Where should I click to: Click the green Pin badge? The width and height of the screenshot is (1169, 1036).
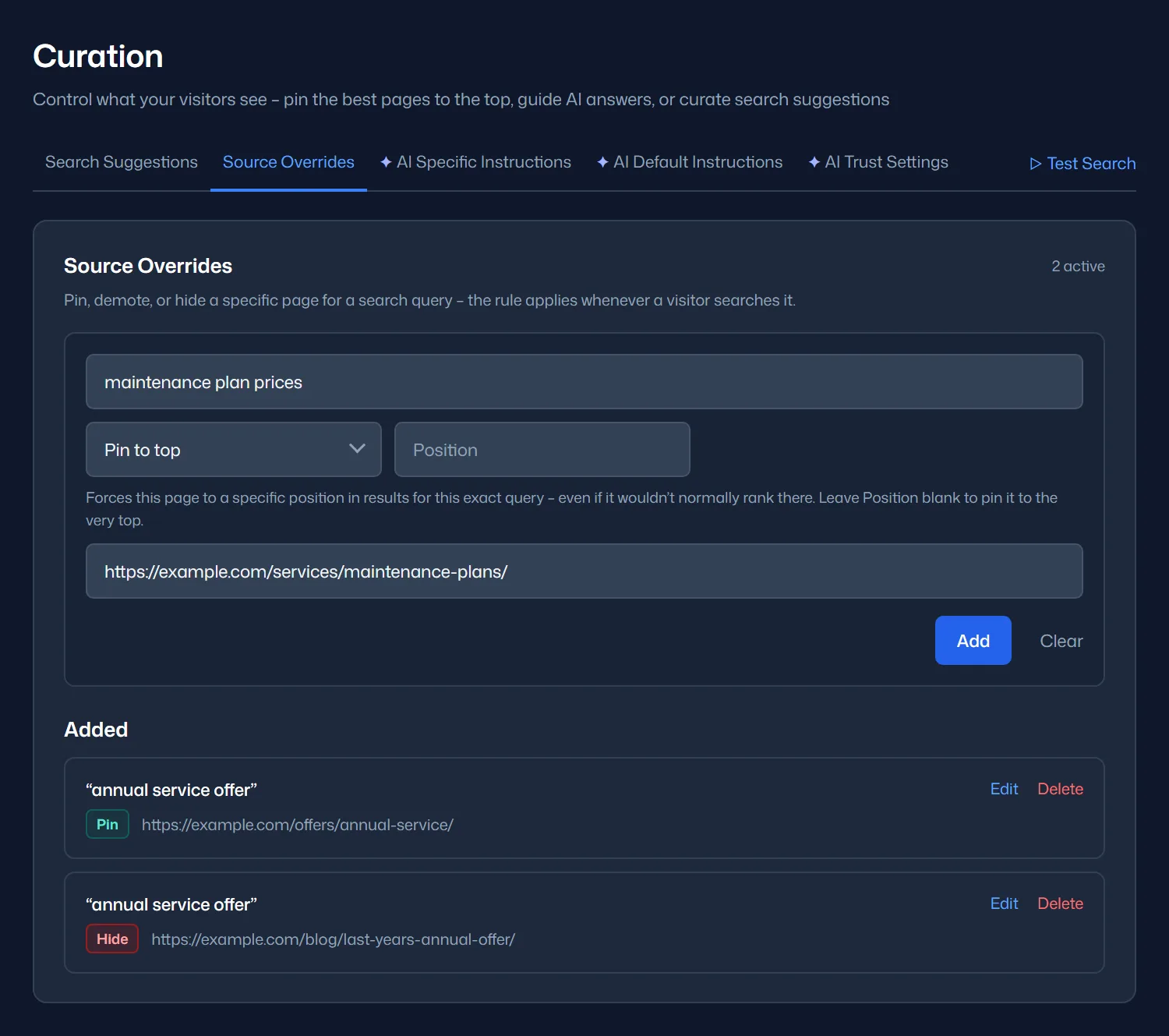tap(108, 825)
